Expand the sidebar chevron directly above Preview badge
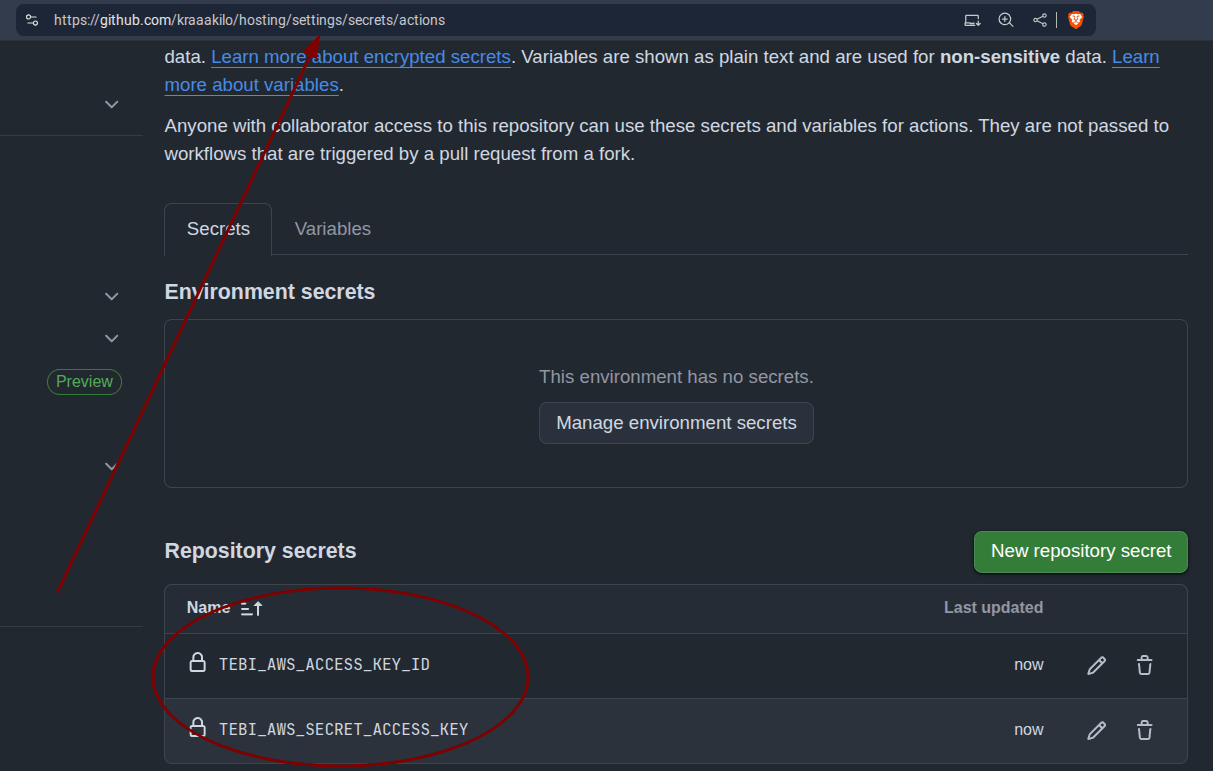Screen dimensions: 1213x771 point(112,338)
